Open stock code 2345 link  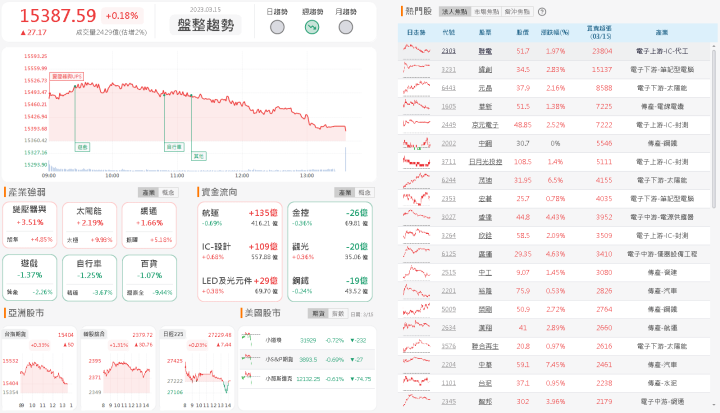[x=449, y=402]
